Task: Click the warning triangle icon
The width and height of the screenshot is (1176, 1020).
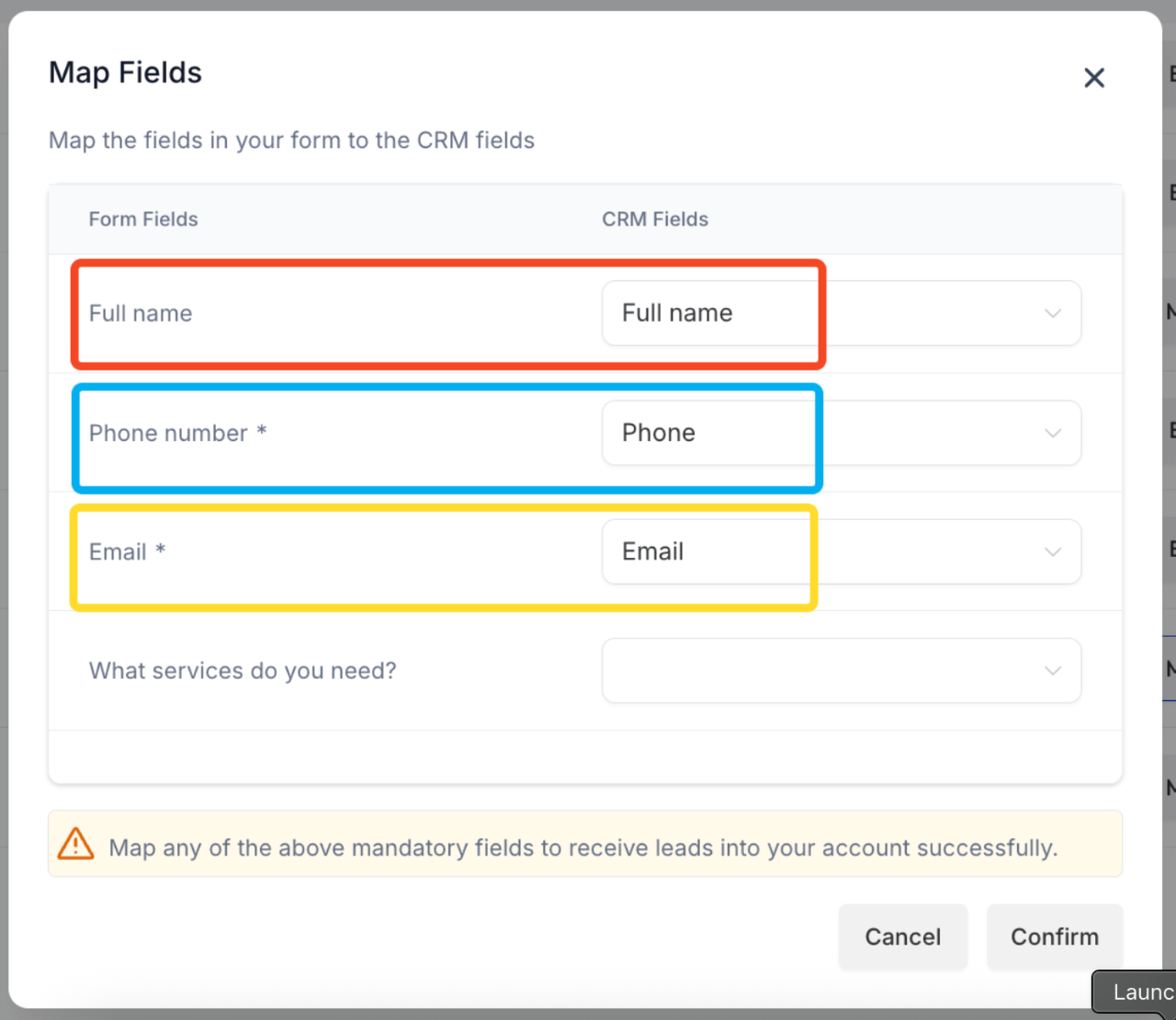Action: point(75,844)
